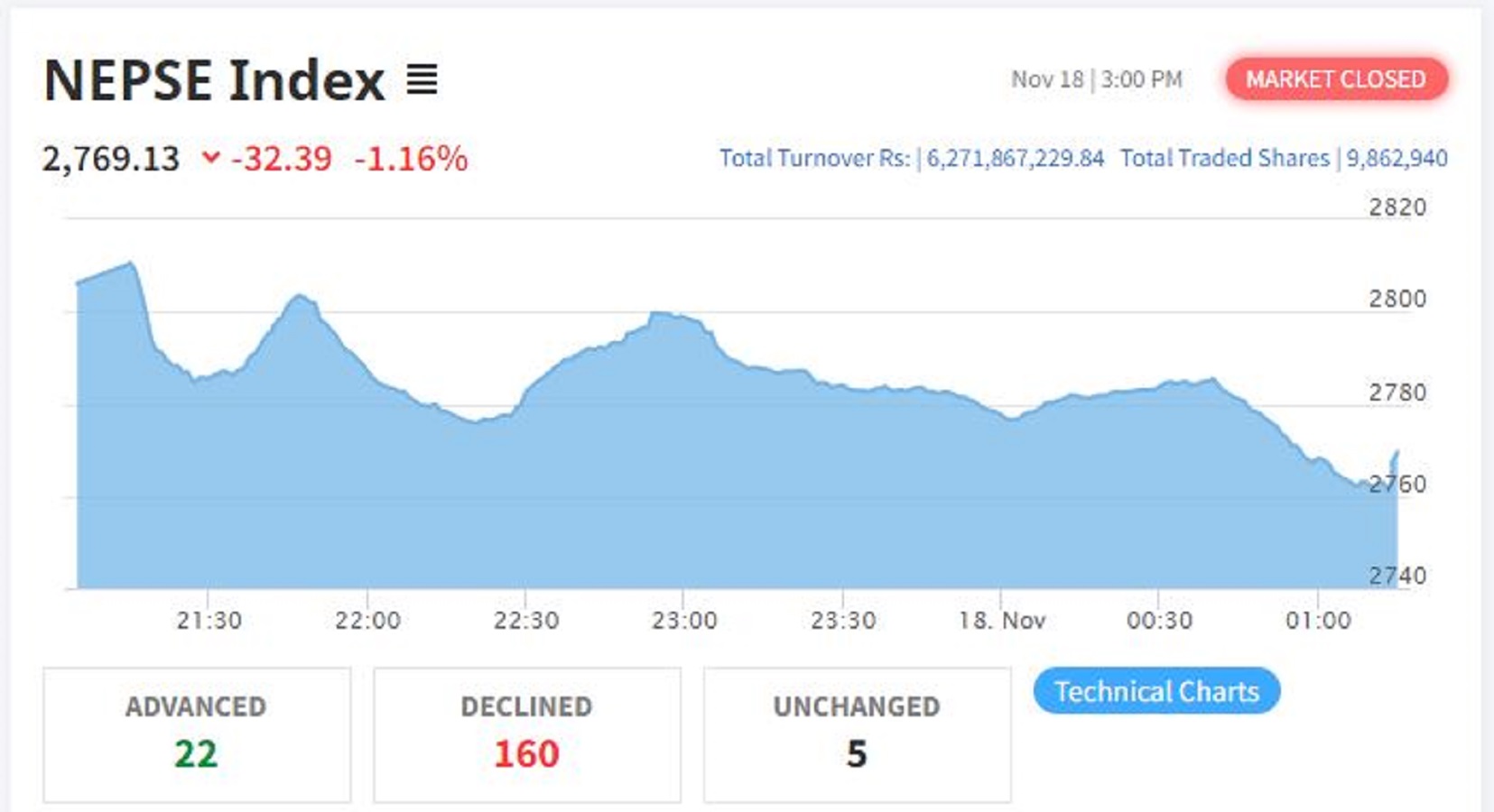Click the -32.39 point change value
Viewport: 1494px width, 812px height.
pos(282,159)
